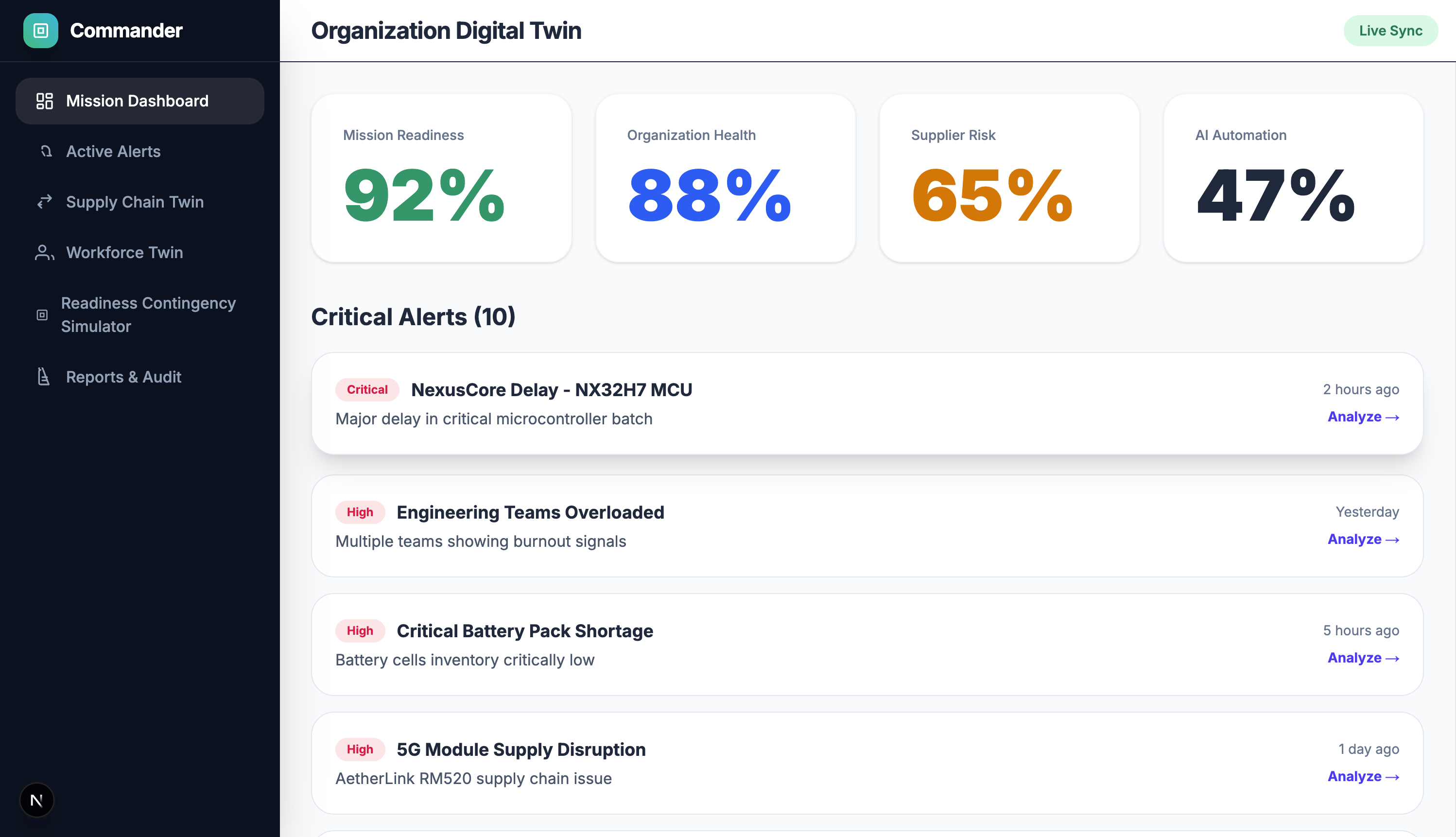Screen dimensions: 1456x837
Task: Open Supply Chain Twin section
Action: click(139, 202)
